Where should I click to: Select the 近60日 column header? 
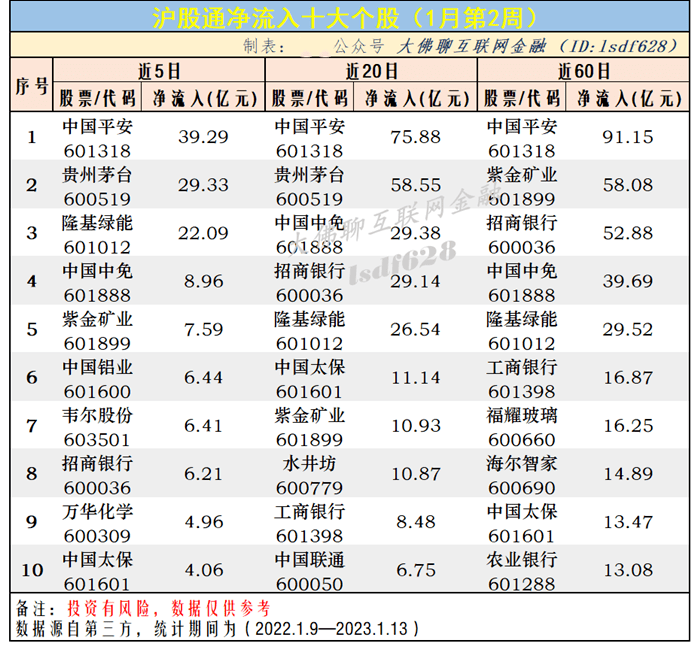tap(584, 71)
